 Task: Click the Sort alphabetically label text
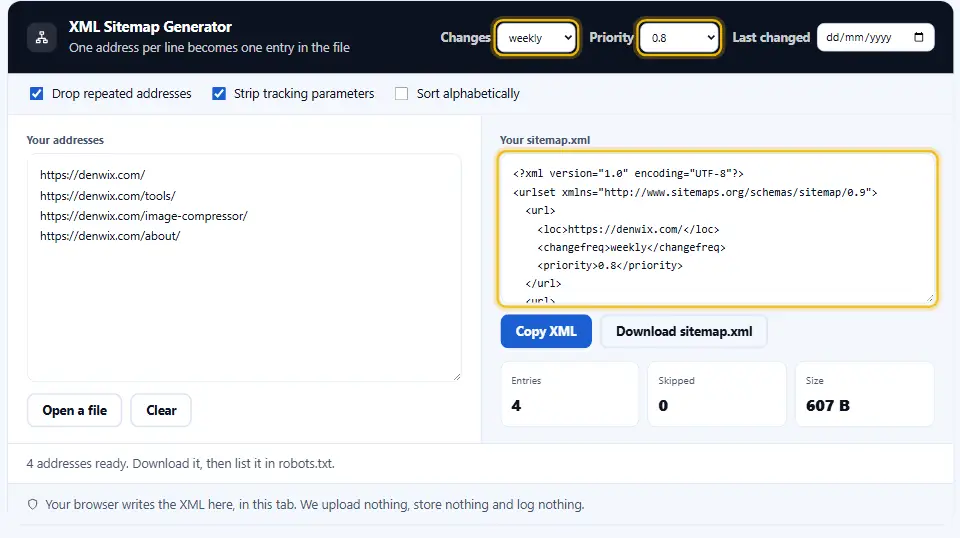468,94
